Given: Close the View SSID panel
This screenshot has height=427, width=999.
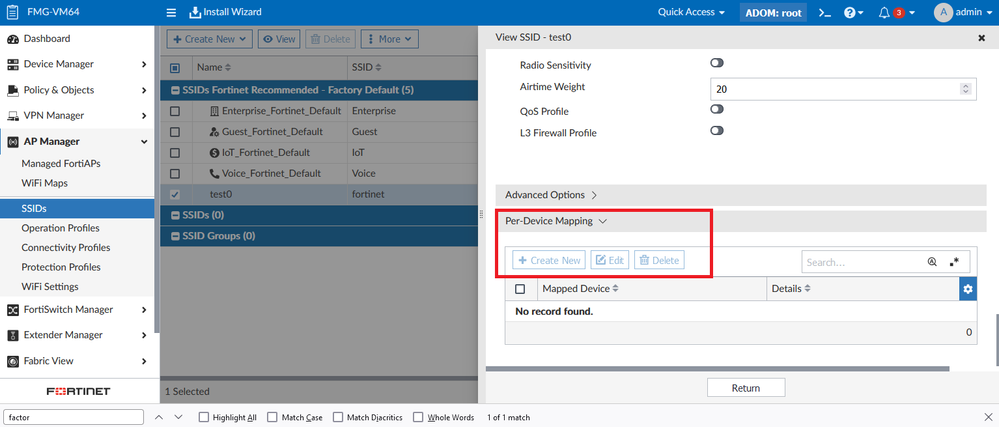Looking at the screenshot, I should 982,38.
